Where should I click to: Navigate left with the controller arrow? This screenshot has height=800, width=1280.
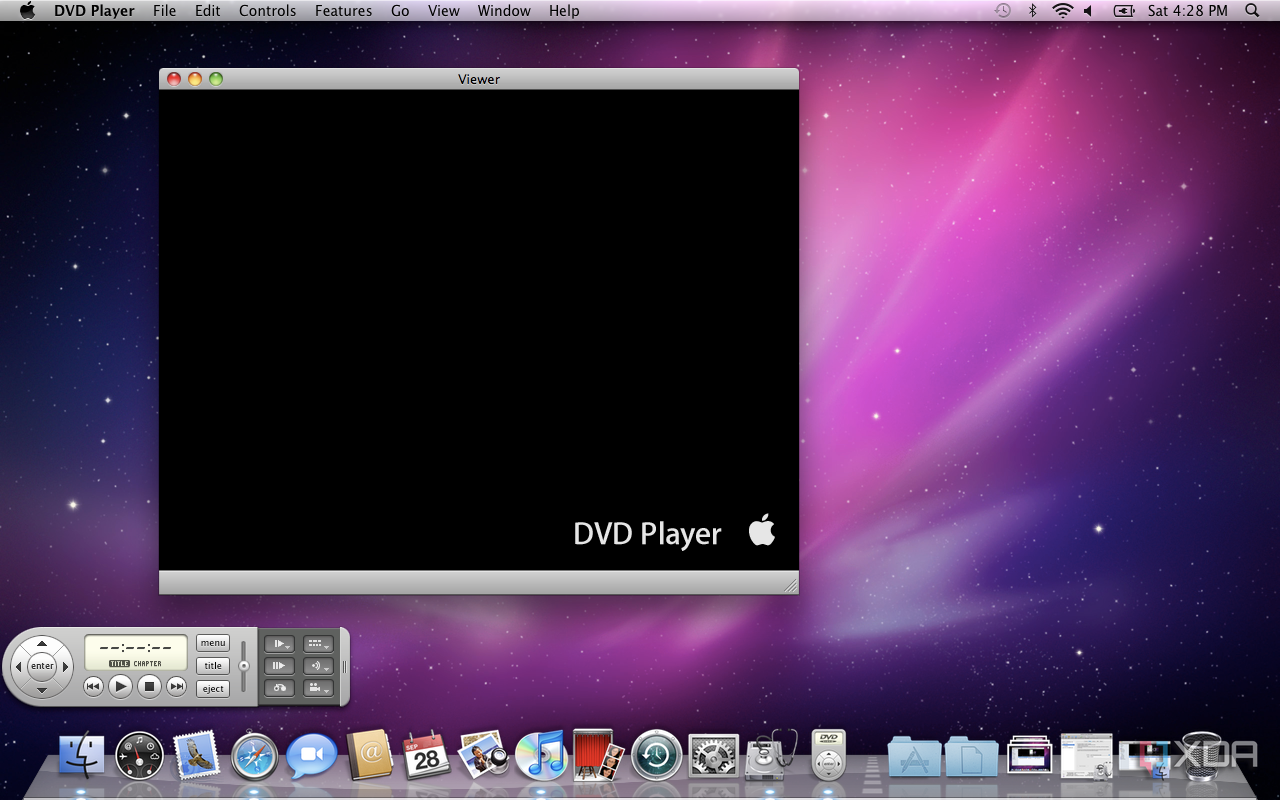pos(18,666)
